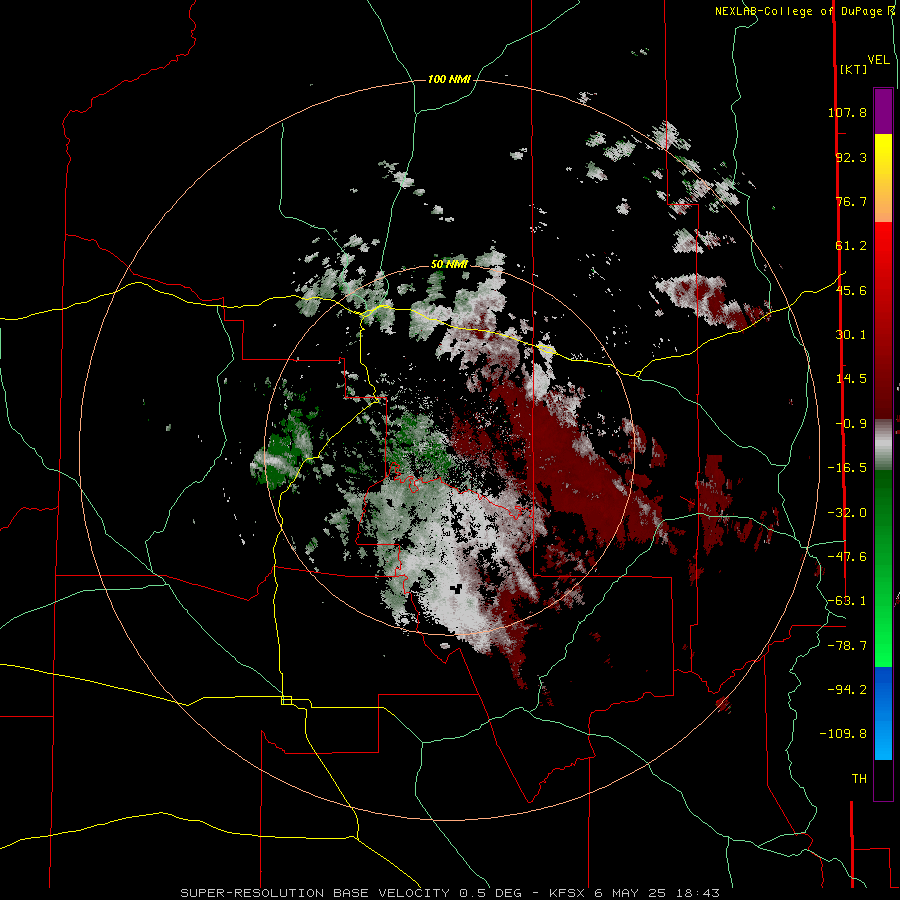Select the 107.8 scale value
Screen dimensions: 900x900
(x=847, y=112)
